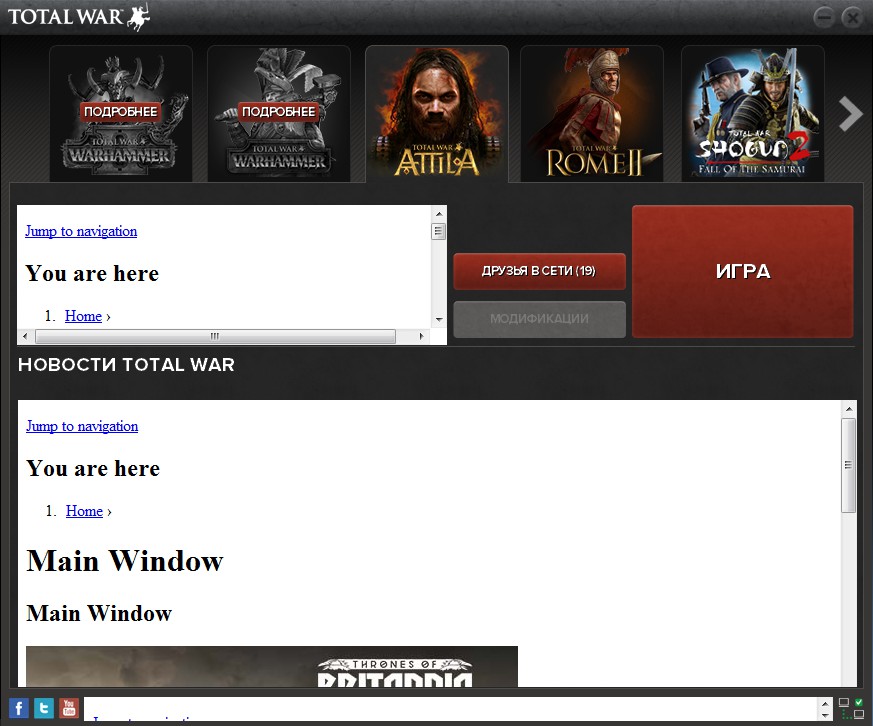Click the 'НОВОСТИ TOTAL WAR' heading
This screenshot has height=726, width=873.
[x=126, y=365]
